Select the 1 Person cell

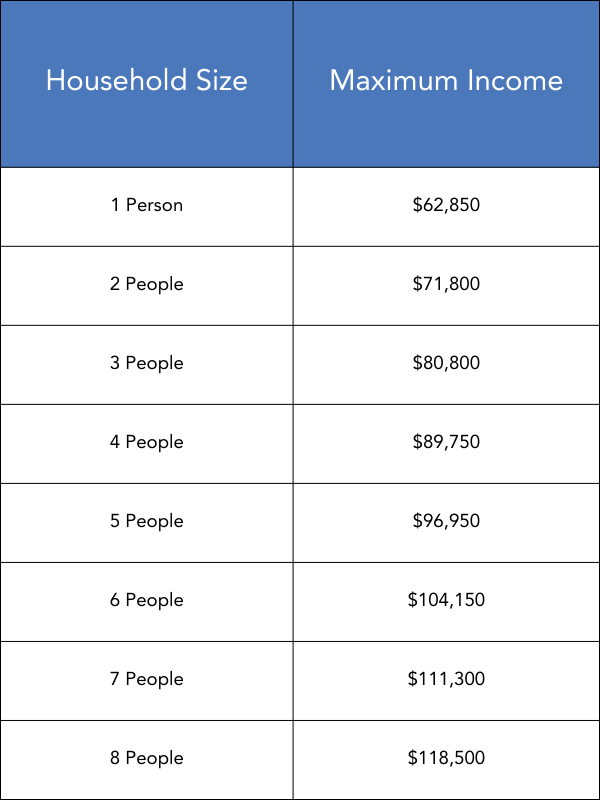tap(146, 207)
